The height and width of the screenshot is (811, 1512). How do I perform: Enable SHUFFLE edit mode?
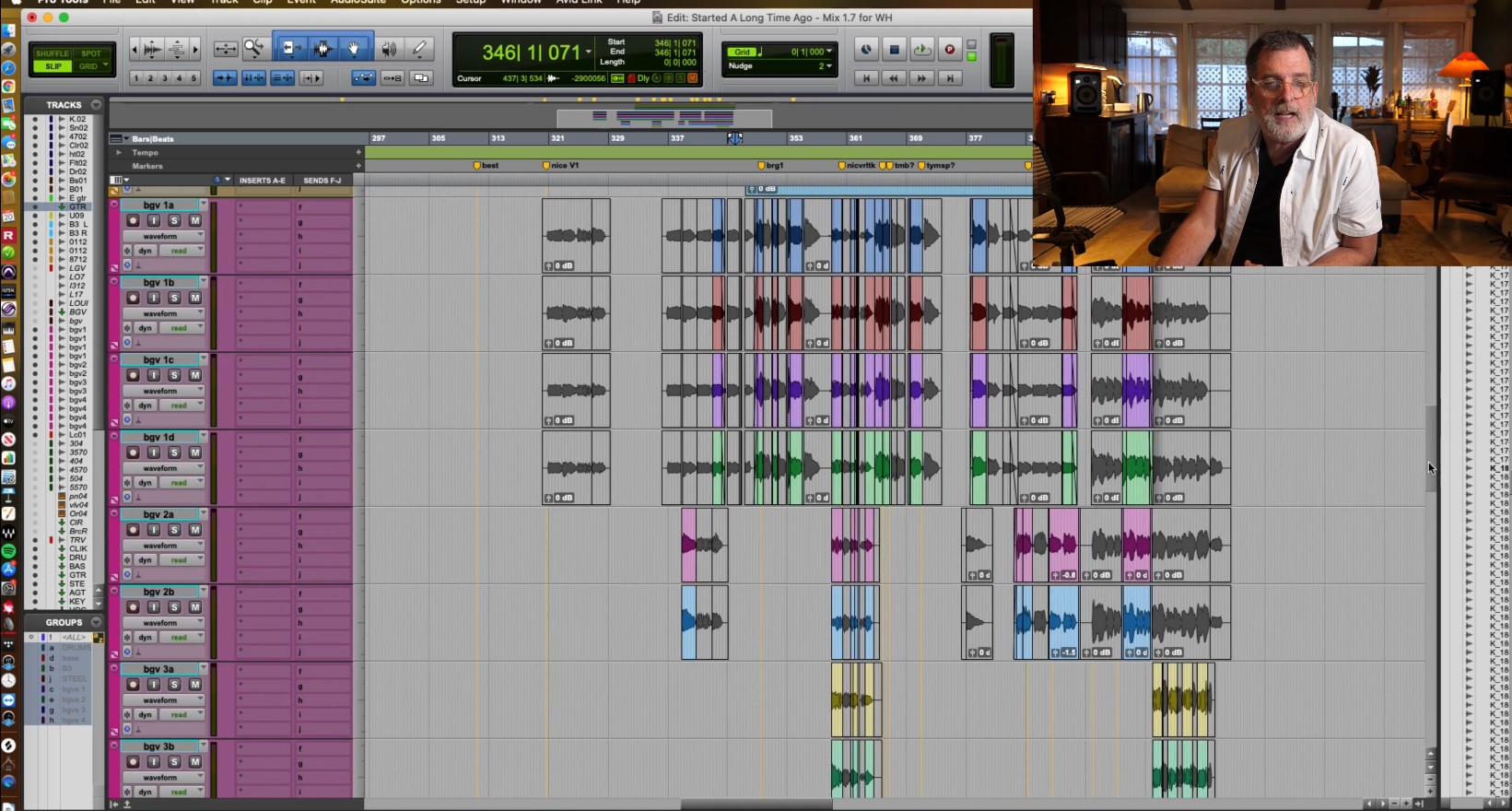tap(53, 53)
